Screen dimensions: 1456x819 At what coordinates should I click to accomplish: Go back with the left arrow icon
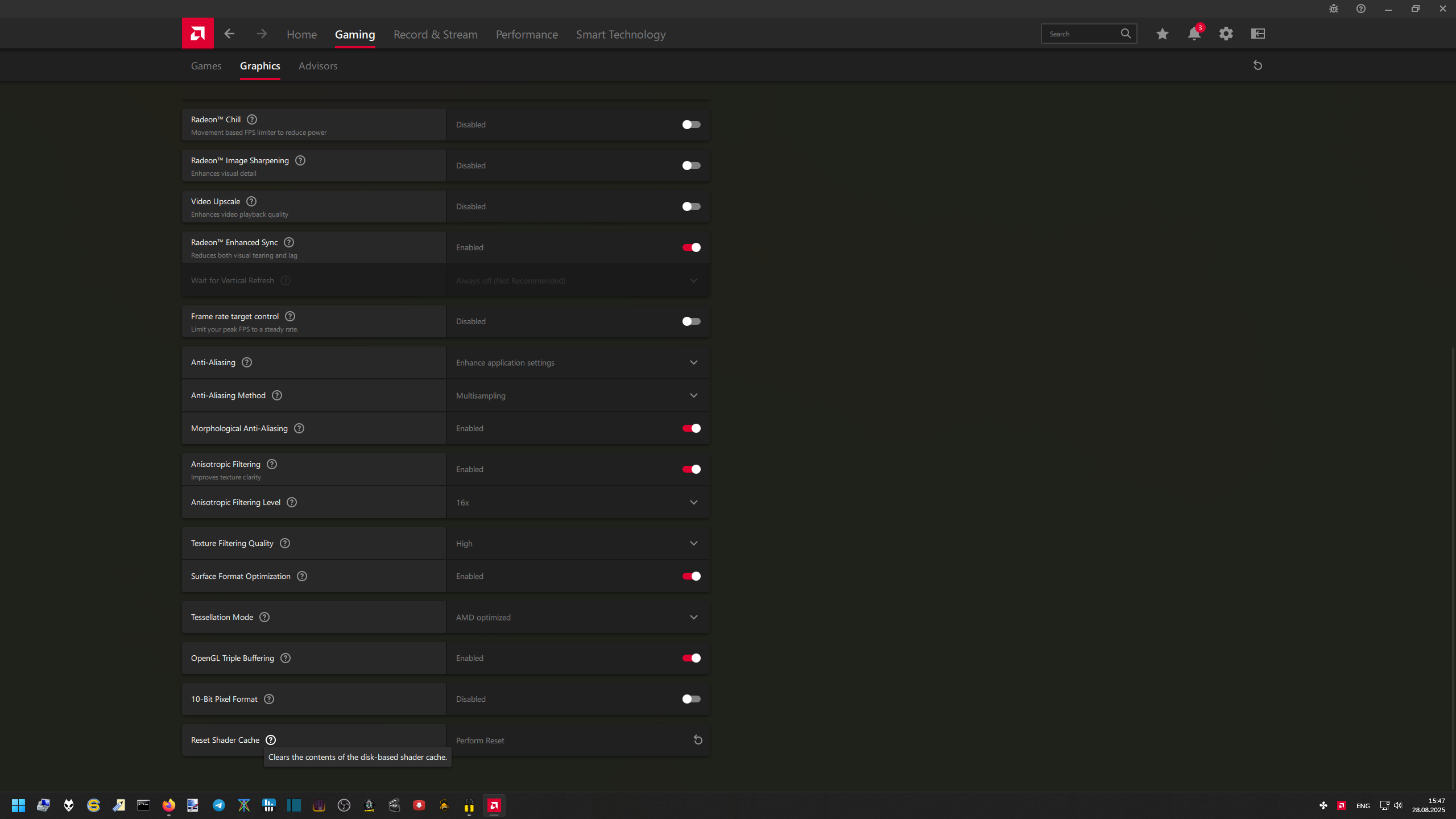pos(229,34)
